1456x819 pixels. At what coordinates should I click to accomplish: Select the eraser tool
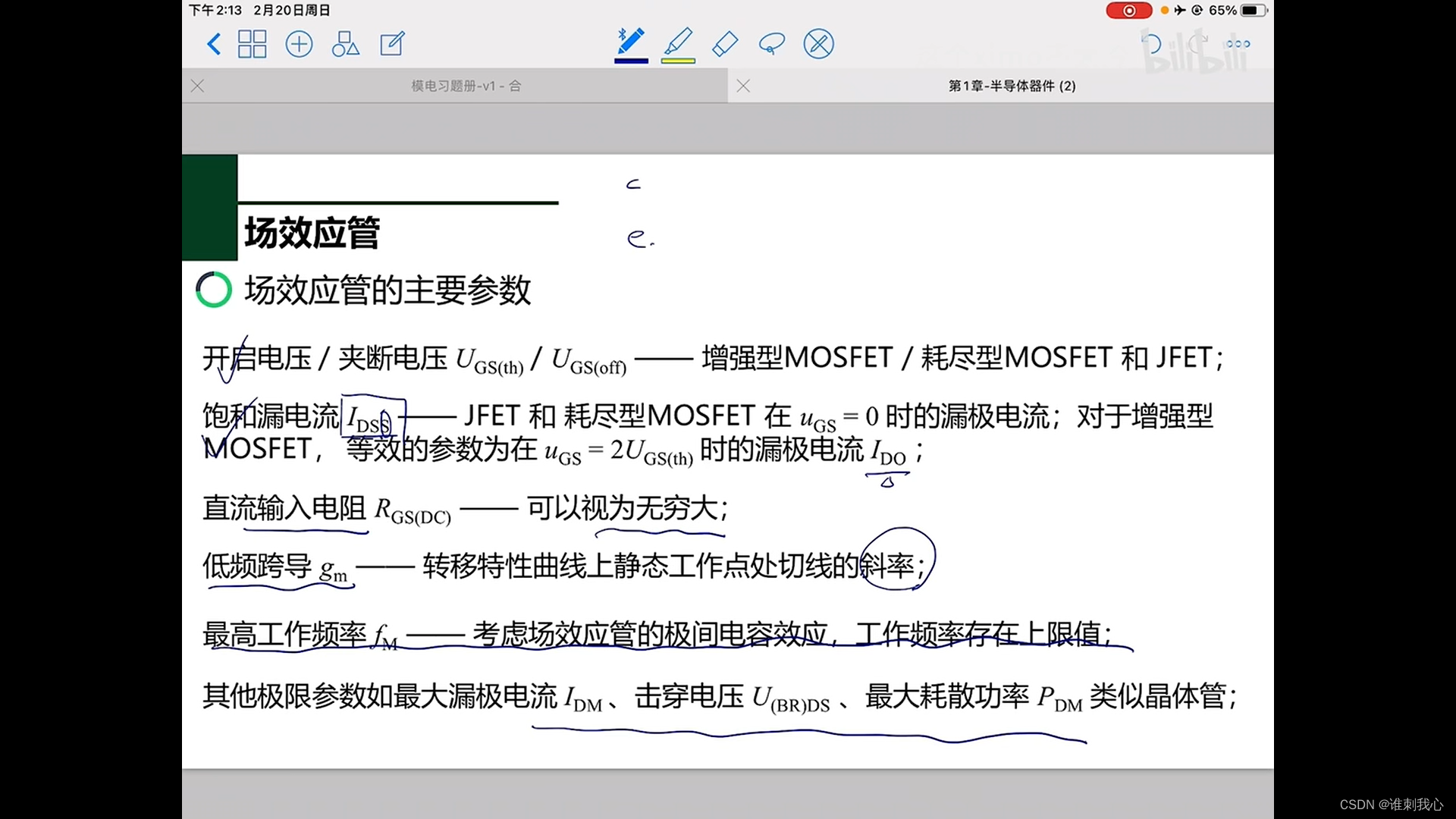pos(725,44)
